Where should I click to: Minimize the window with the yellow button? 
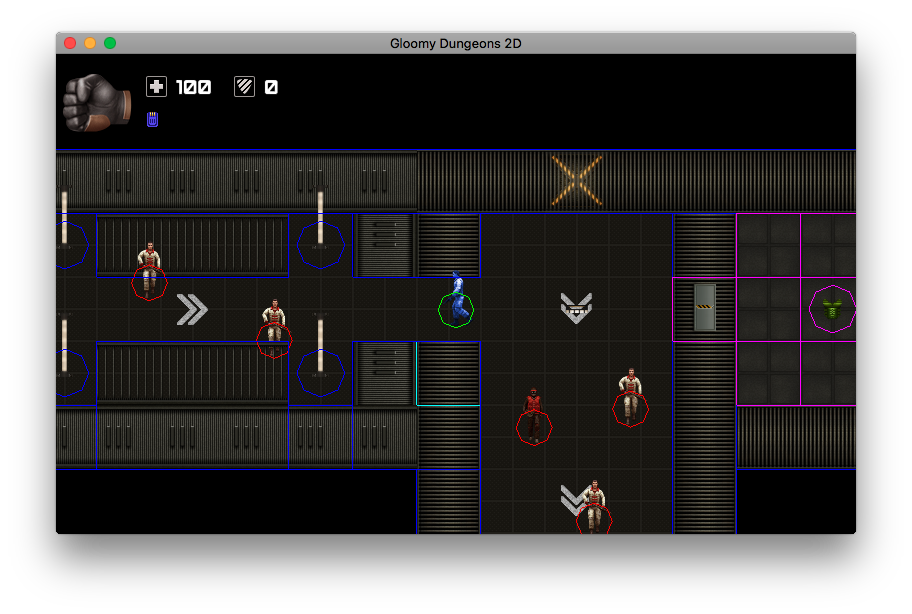90,43
